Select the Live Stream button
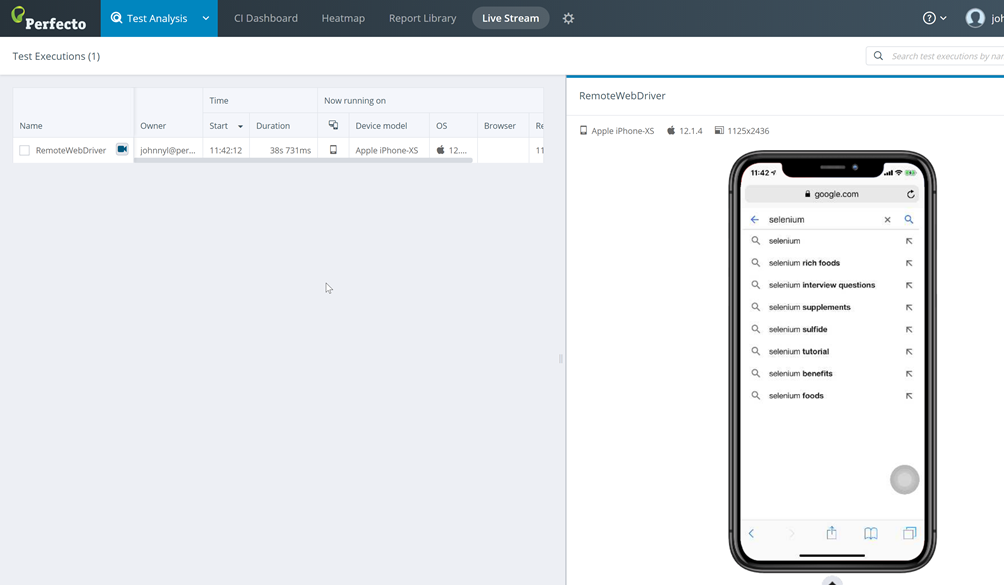The height and width of the screenshot is (585, 1004). pyautogui.click(x=510, y=18)
